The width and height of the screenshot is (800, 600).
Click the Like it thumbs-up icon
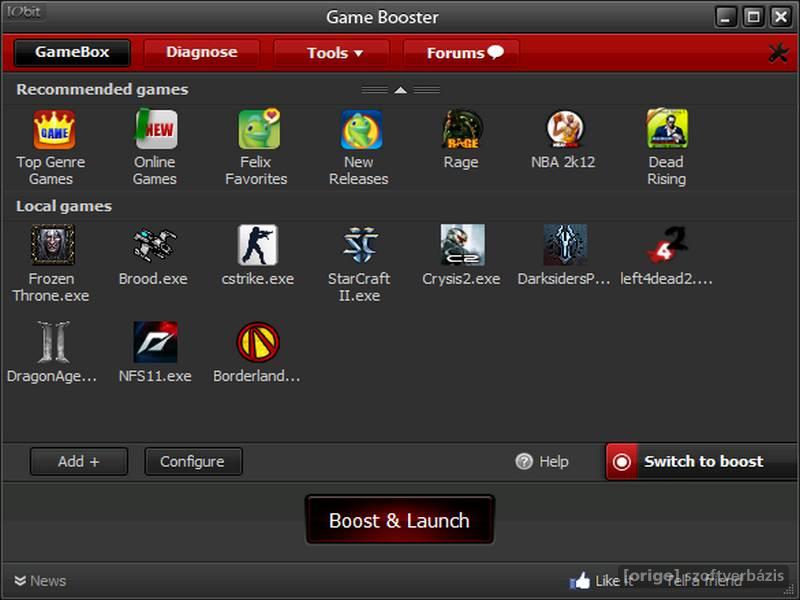tap(580, 580)
